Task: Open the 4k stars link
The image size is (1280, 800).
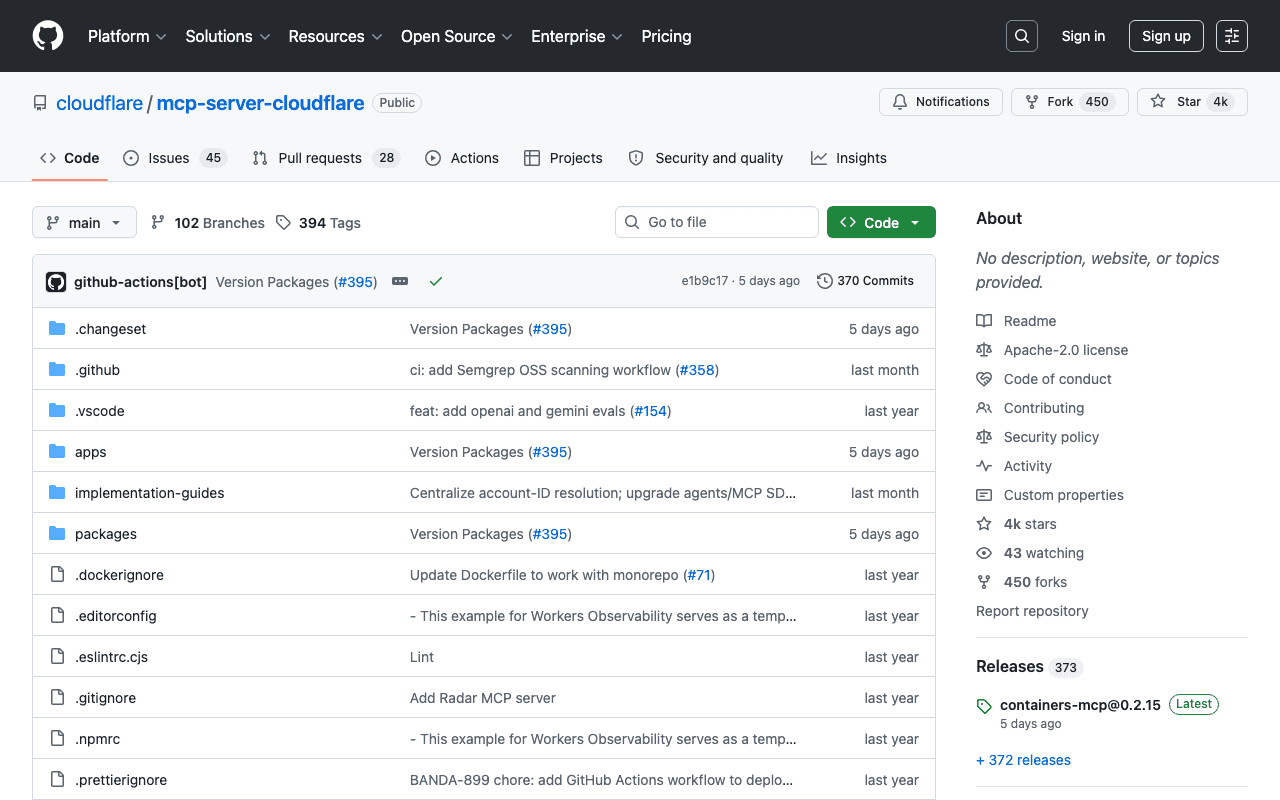Action: pyautogui.click(x=1030, y=524)
